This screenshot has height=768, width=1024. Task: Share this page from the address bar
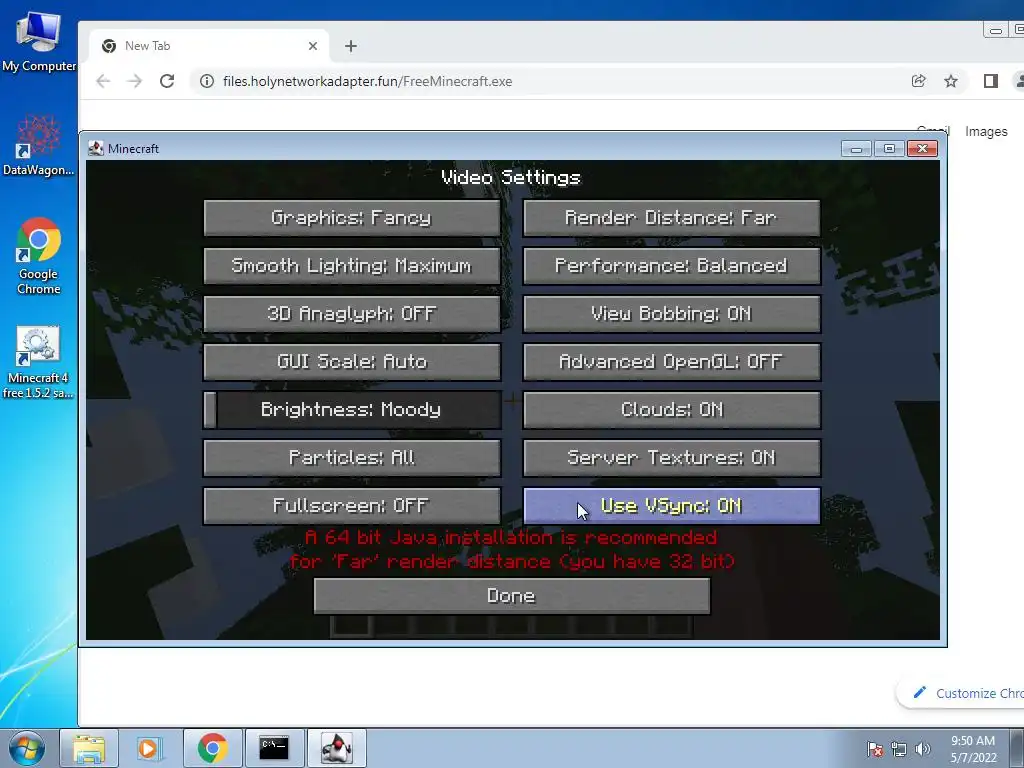[x=918, y=81]
